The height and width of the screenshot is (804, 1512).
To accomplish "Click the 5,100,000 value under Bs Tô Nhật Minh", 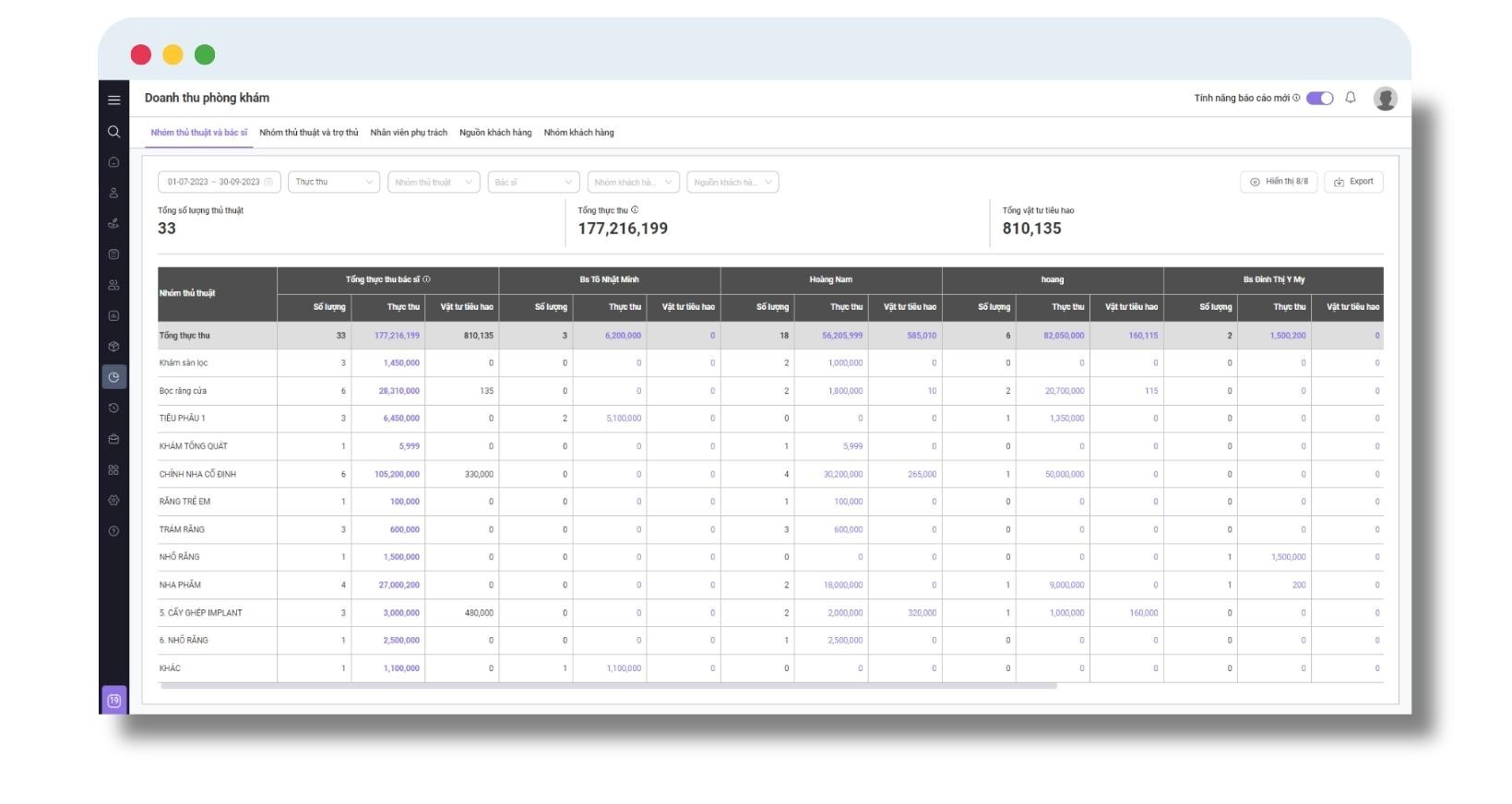I will [624, 419].
